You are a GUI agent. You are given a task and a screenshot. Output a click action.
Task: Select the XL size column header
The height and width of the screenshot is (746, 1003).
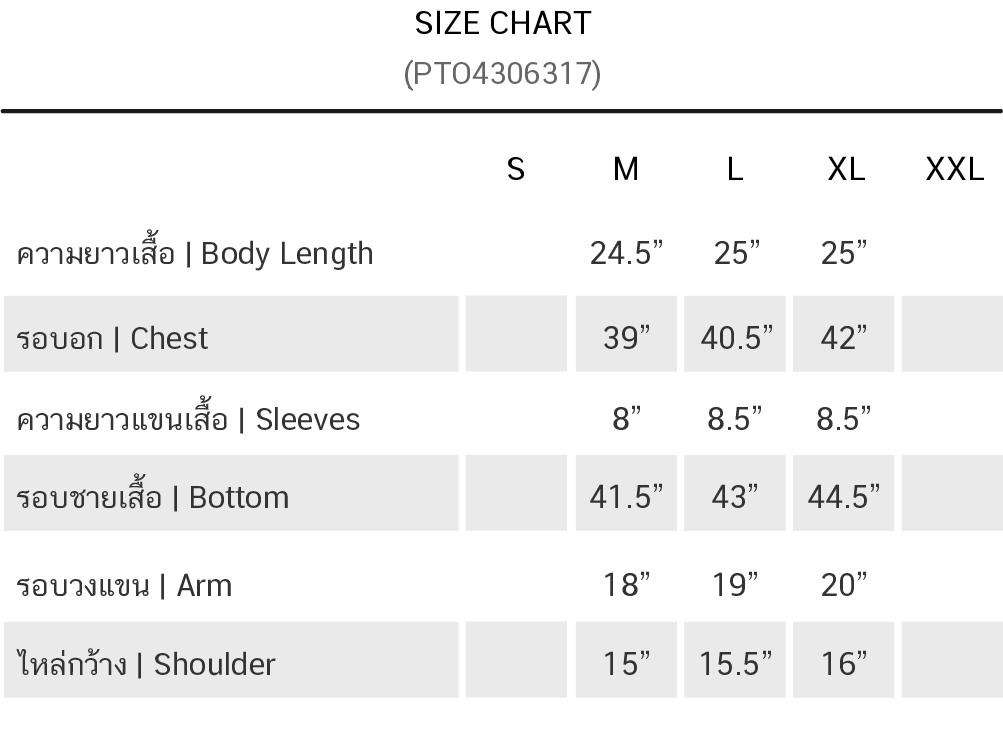[x=846, y=170]
